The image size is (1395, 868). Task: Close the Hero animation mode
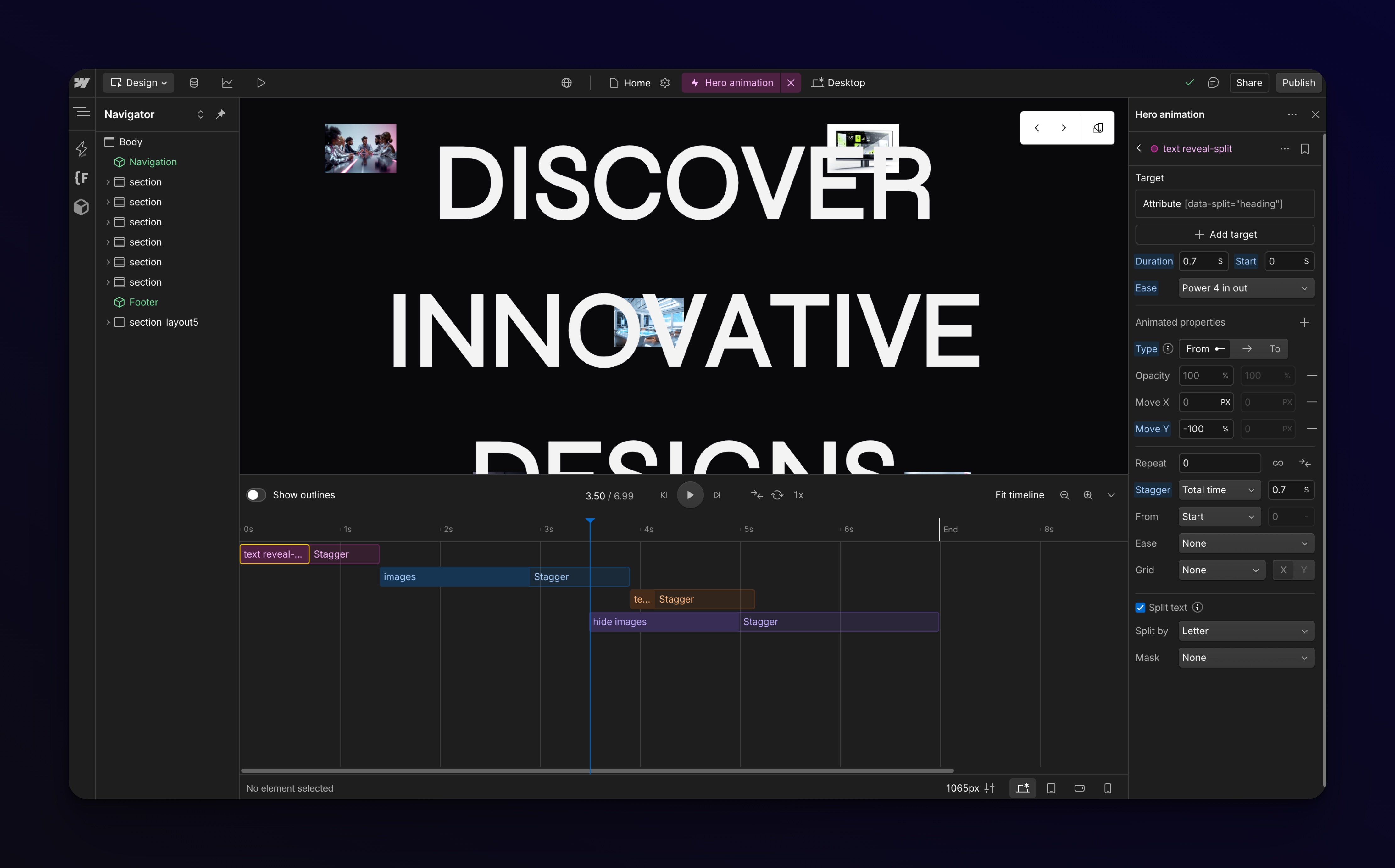click(791, 83)
